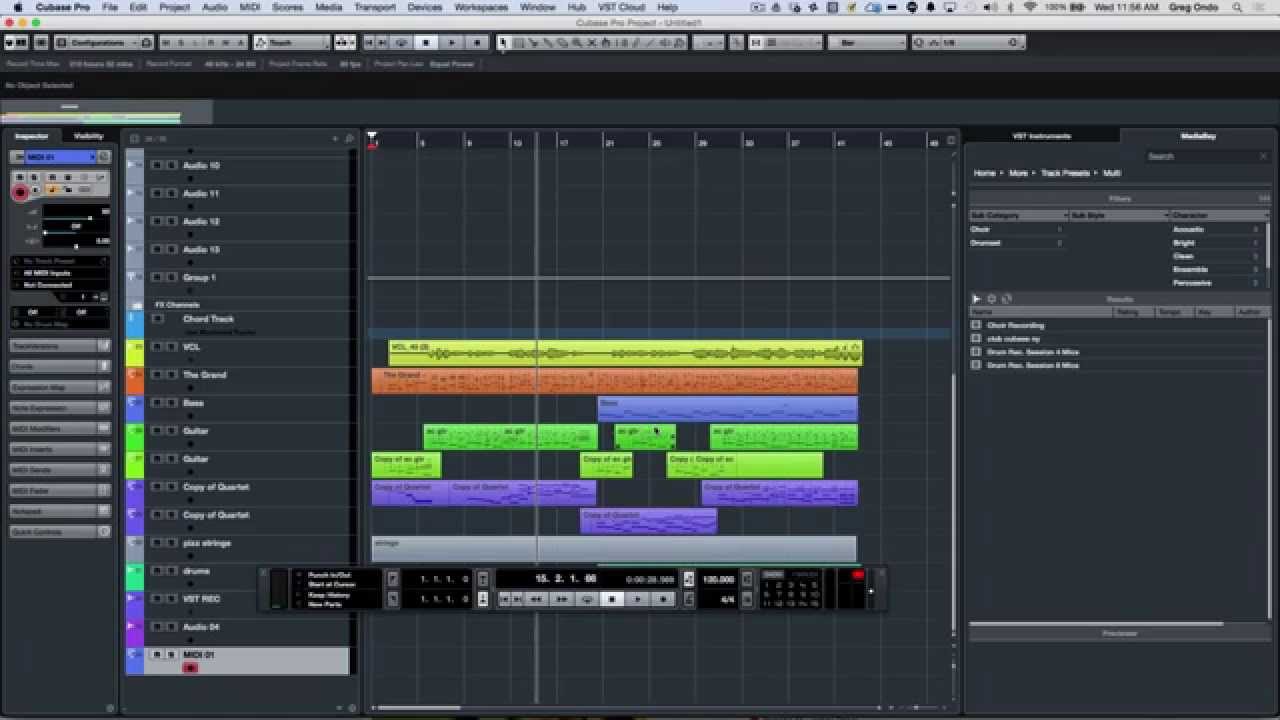The width and height of the screenshot is (1280, 720).
Task: Open the Character filter dropdown
Action: (x=1219, y=215)
